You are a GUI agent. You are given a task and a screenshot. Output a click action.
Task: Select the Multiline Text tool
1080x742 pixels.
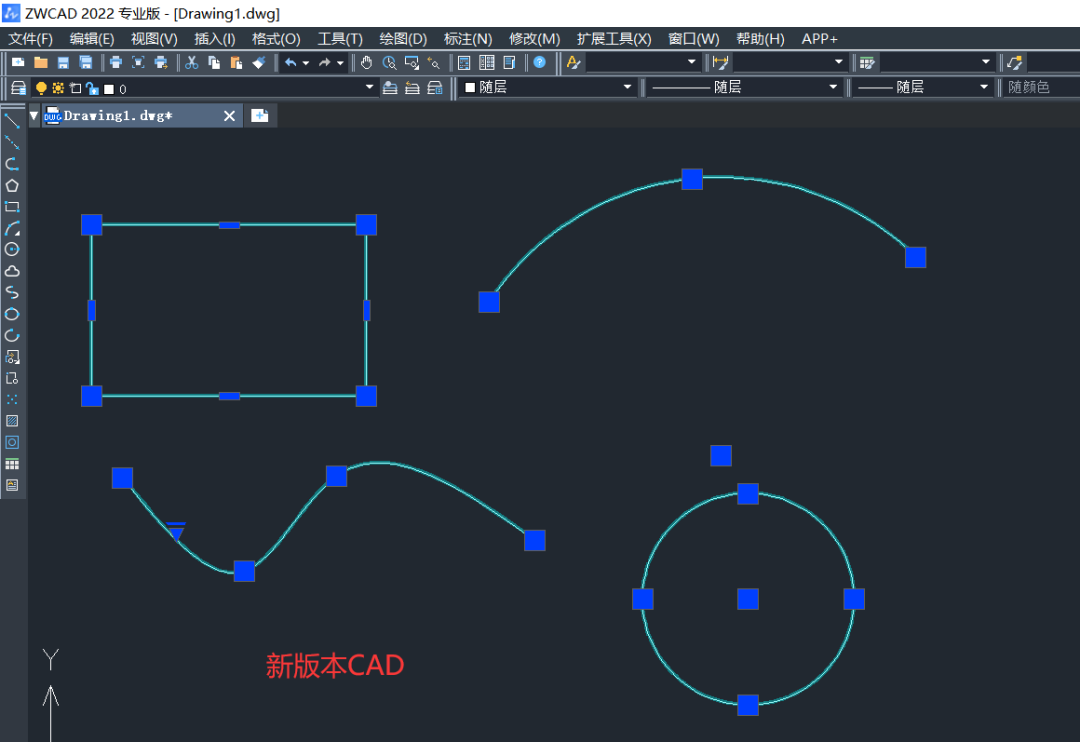pyautogui.click(x=12, y=485)
